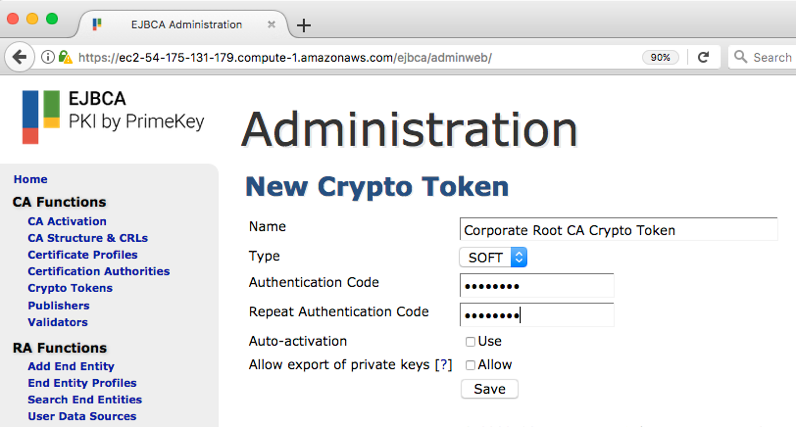Click the crypto token Name field
Viewport: 796px width, 427px height.
(618, 230)
